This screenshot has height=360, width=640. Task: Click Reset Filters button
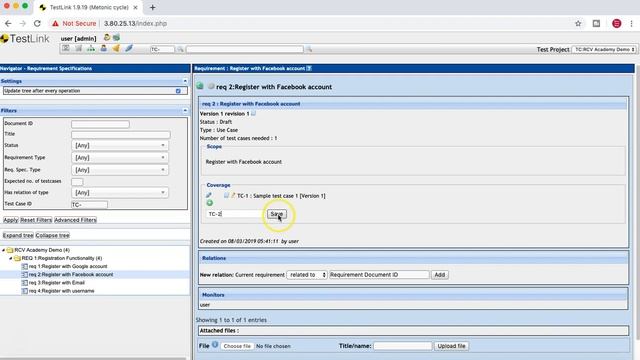(x=36, y=220)
